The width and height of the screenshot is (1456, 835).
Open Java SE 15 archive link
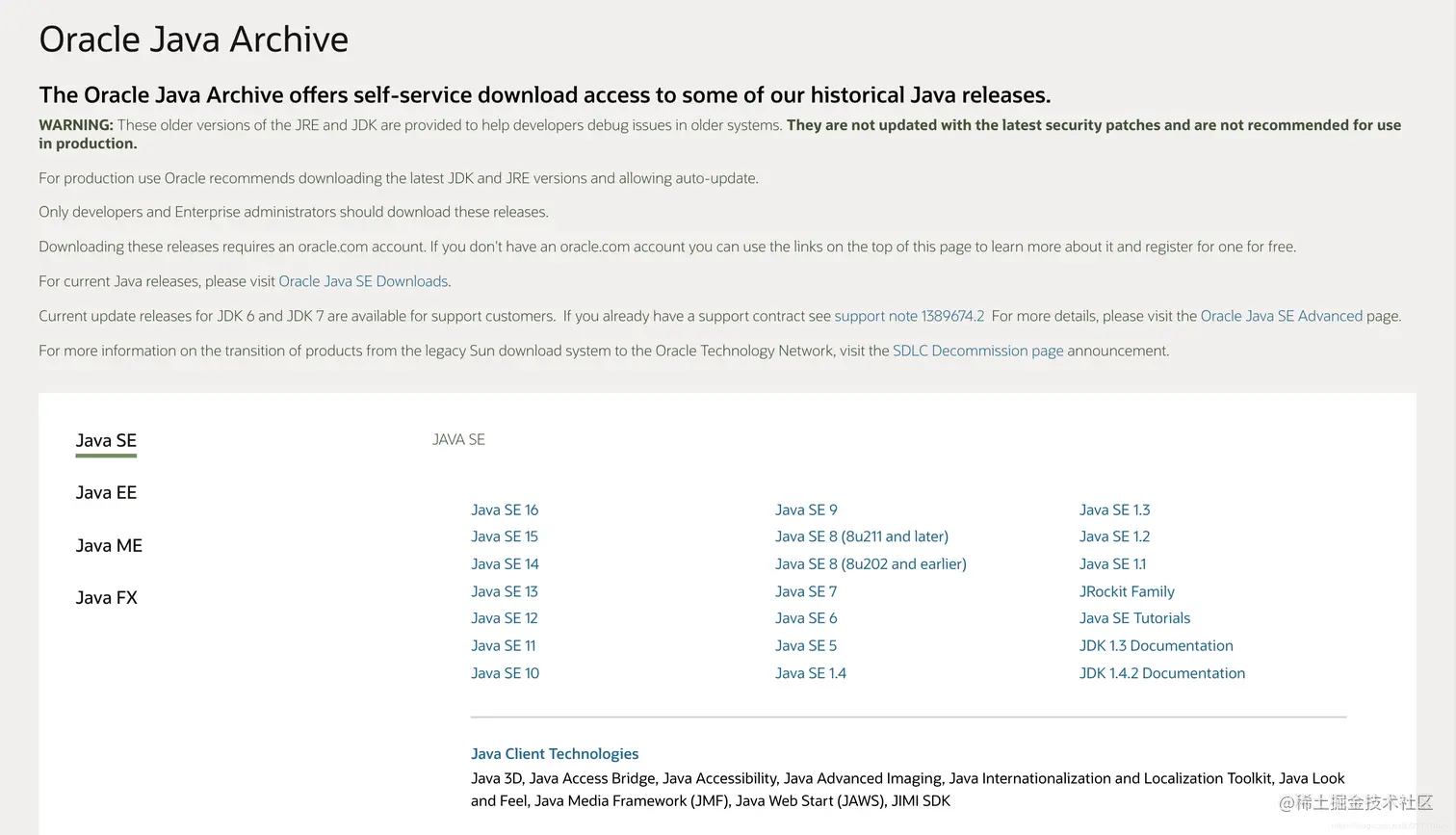tap(505, 536)
